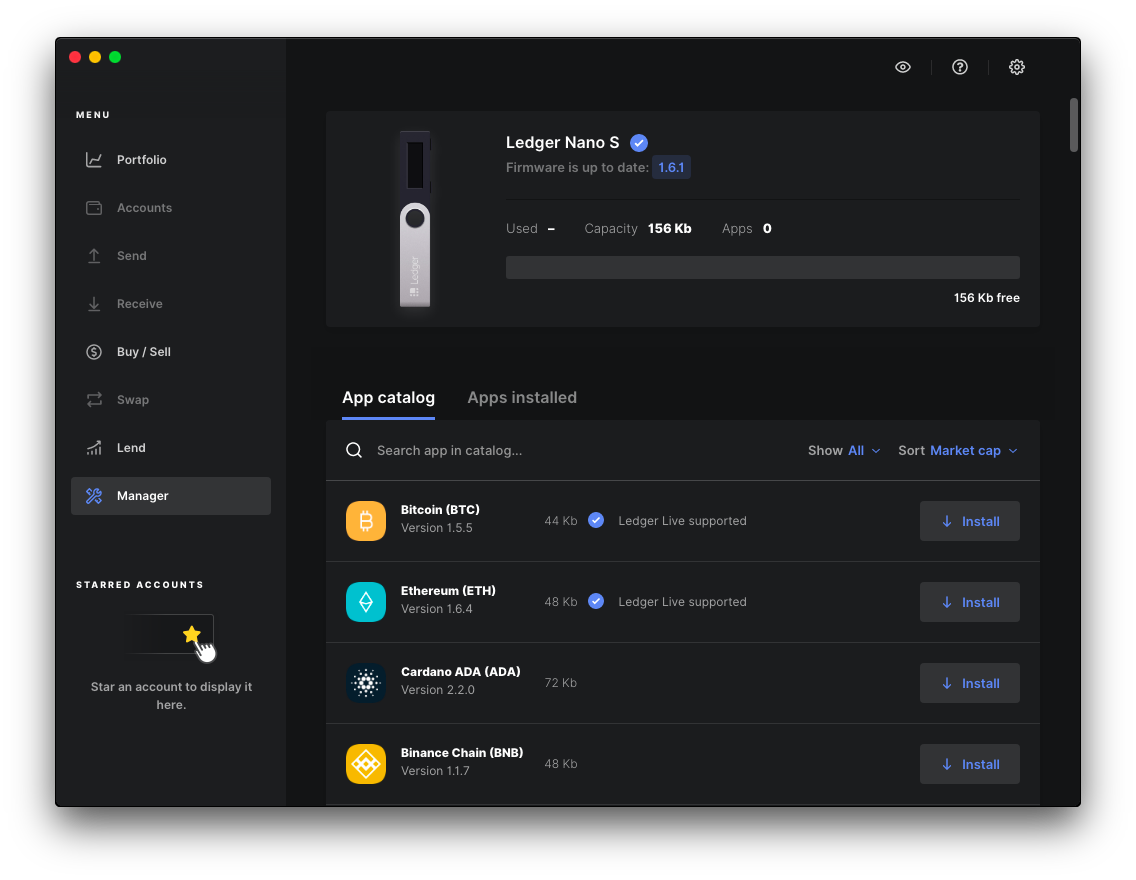This screenshot has height=880, width=1136.
Task: Open the Buy / Sell menu item
Action: [x=171, y=352]
